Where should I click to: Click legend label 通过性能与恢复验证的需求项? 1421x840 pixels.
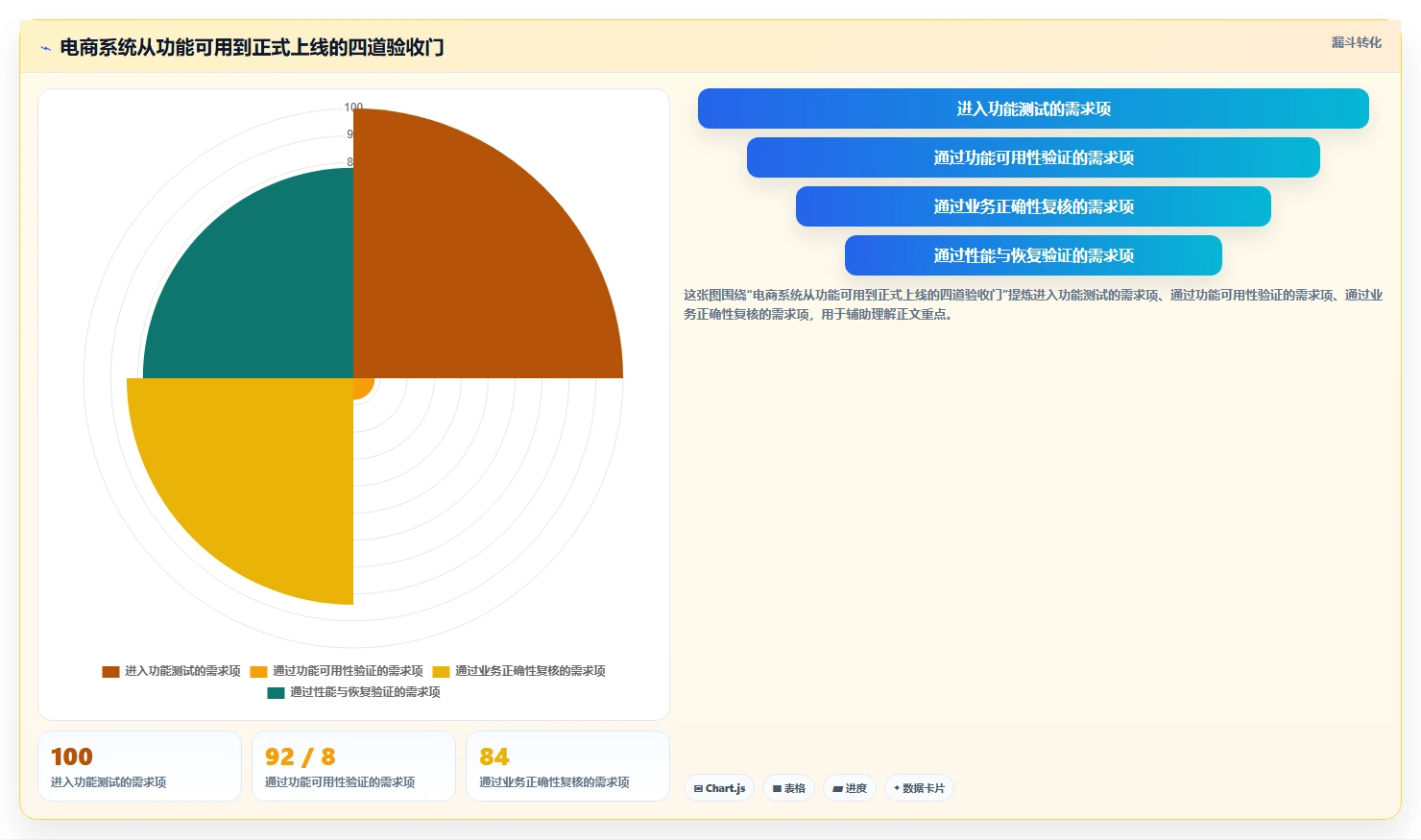365,692
